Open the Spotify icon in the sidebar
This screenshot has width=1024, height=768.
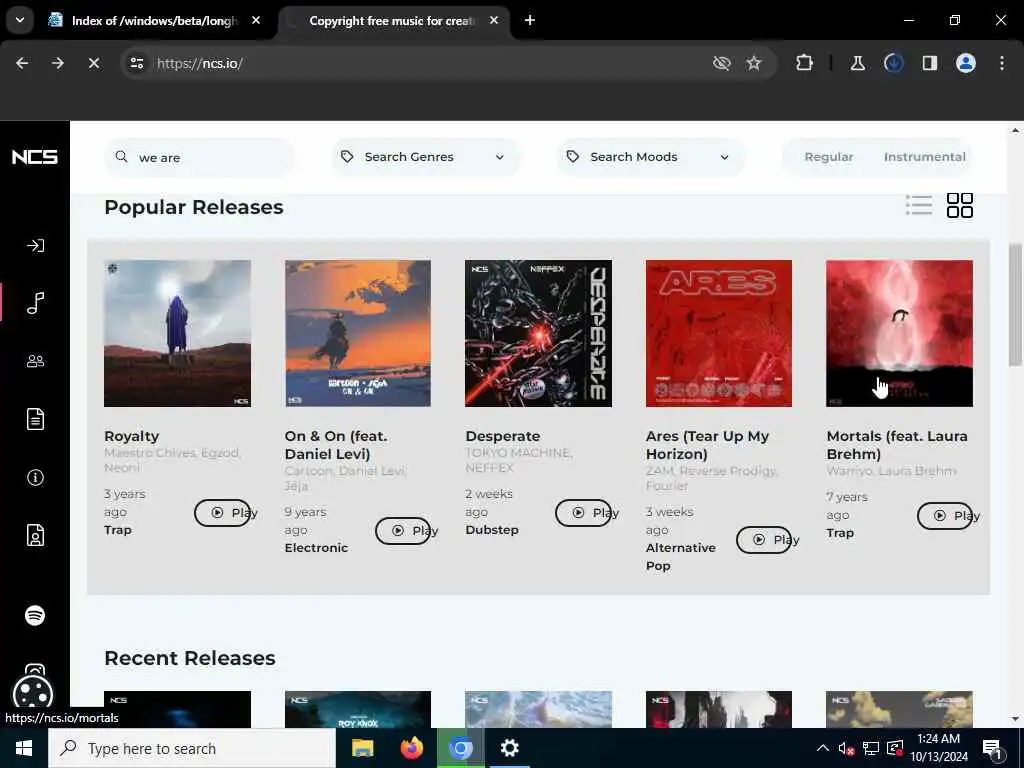pyautogui.click(x=35, y=615)
